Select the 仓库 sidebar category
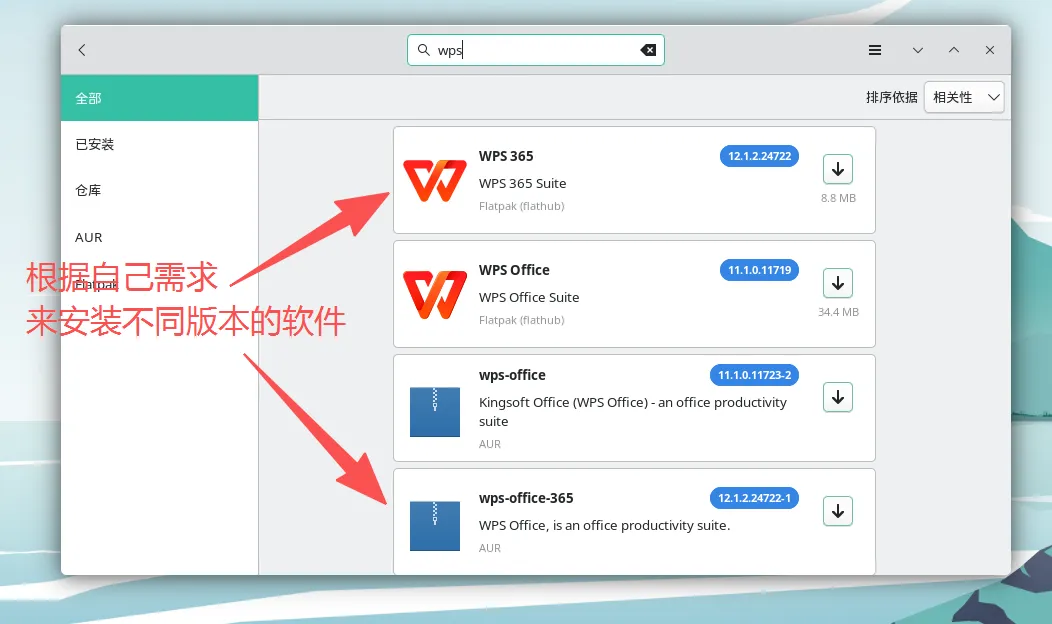1052x624 pixels. coord(160,191)
